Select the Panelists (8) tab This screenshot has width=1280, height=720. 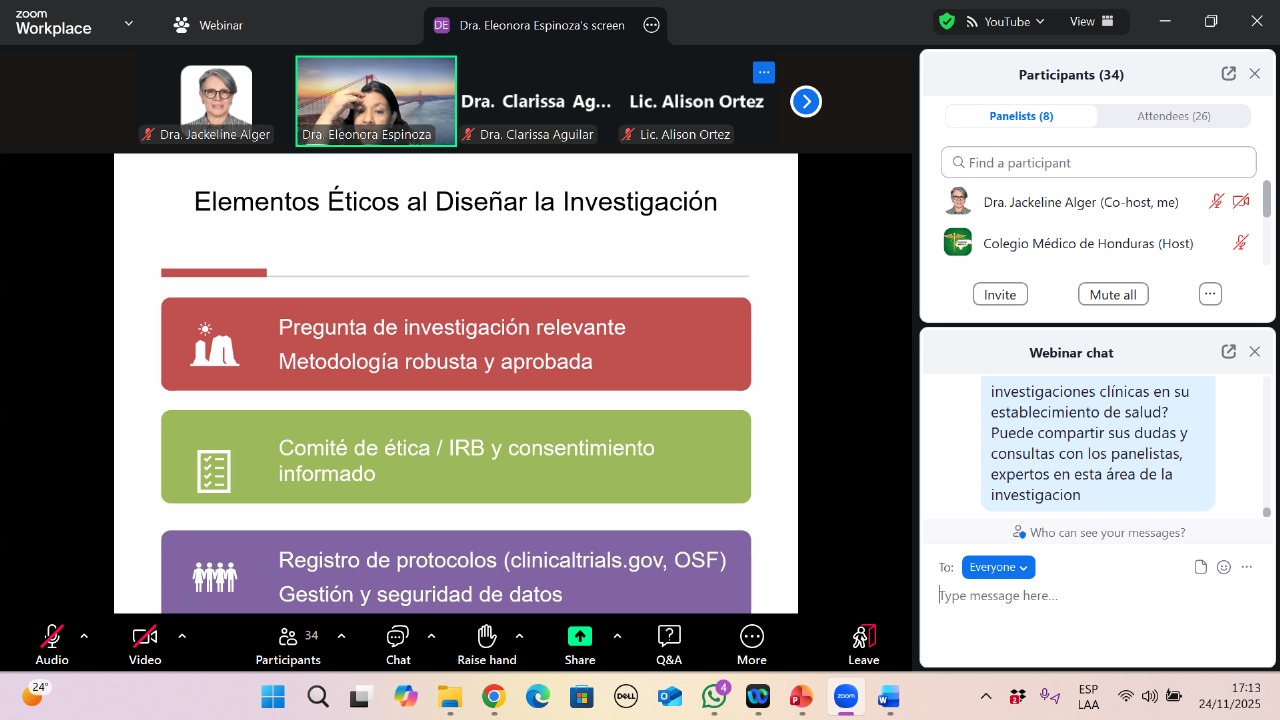tap(1021, 116)
